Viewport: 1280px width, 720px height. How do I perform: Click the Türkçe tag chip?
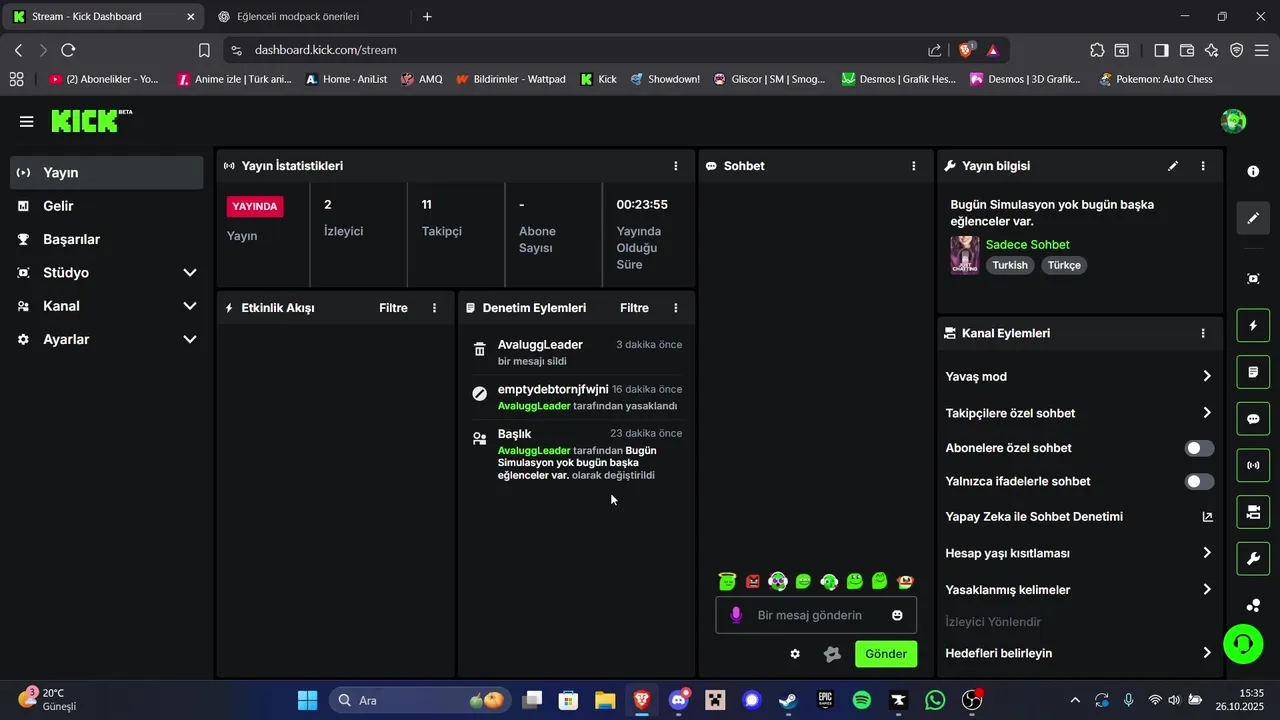pyautogui.click(x=1064, y=265)
